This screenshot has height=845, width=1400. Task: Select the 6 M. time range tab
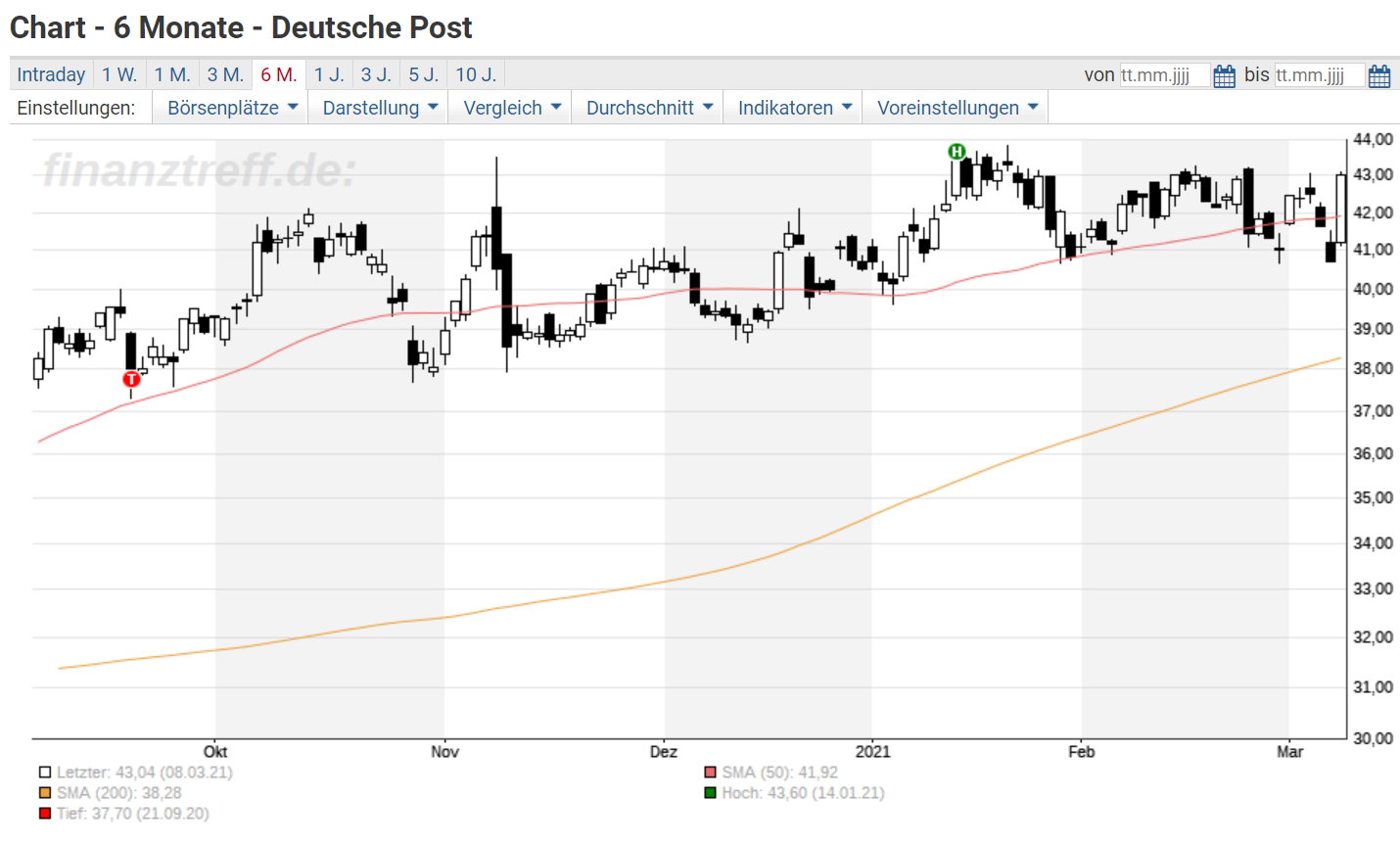(x=279, y=74)
